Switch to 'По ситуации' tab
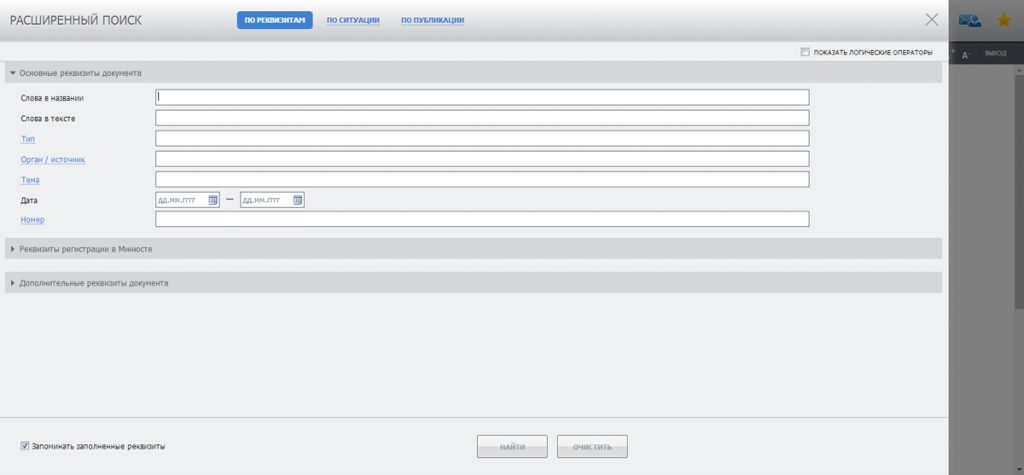The height and width of the screenshot is (475, 1024). [353, 20]
